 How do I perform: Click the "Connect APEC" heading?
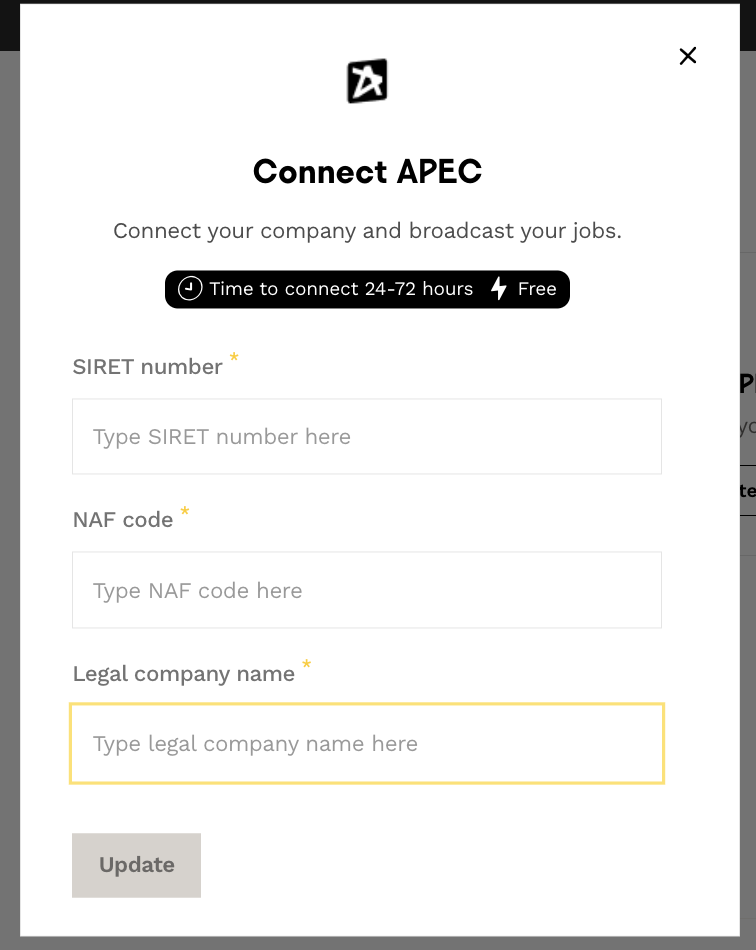tap(367, 171)
